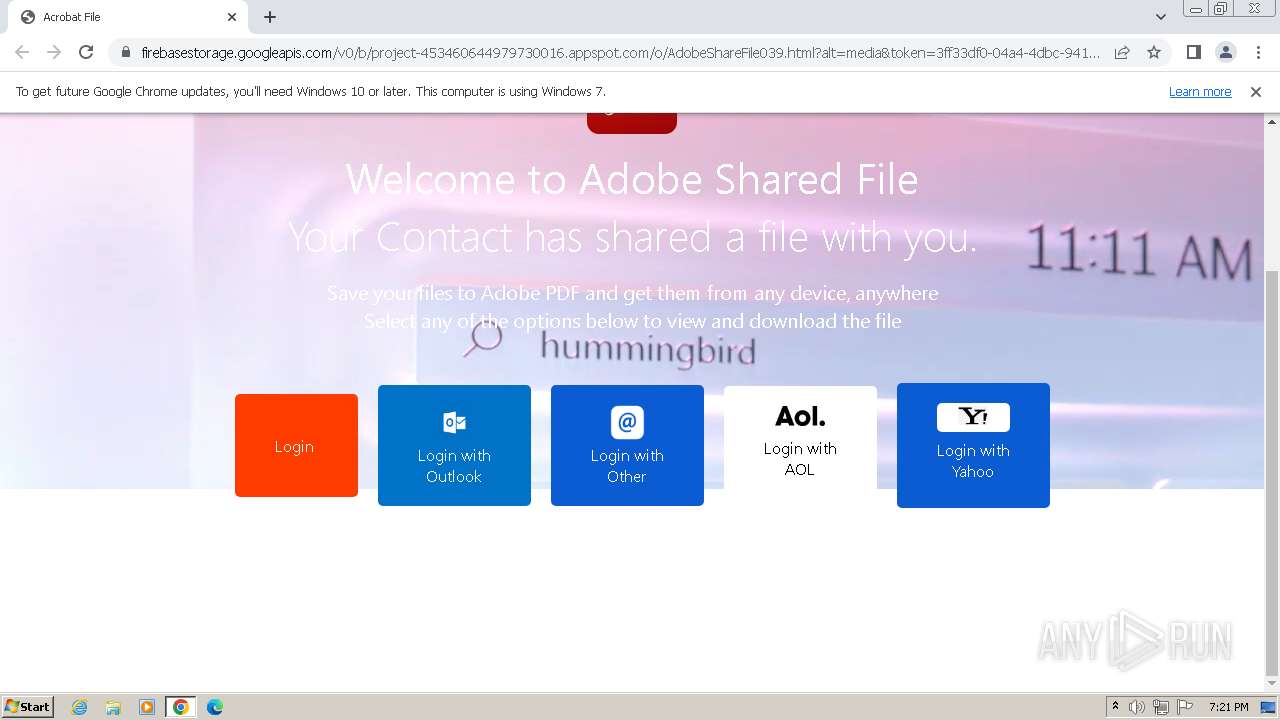Open Action Center flag icon
The width and height of the screenshot is (1280, 720).
tap(1185, 707)
